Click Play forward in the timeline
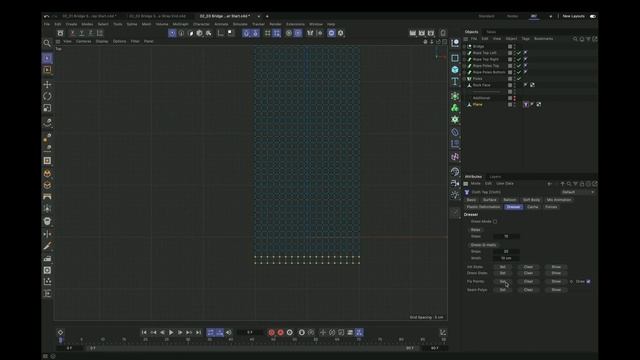Image resolution: width=640 pixels, height=360 pixels. tap(171, 333)
